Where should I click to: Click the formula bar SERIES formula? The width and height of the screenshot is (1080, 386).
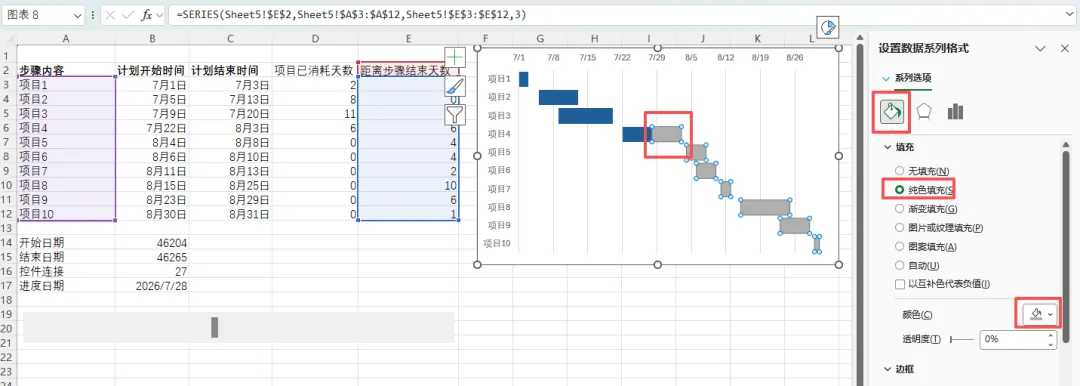click(350, 14)
